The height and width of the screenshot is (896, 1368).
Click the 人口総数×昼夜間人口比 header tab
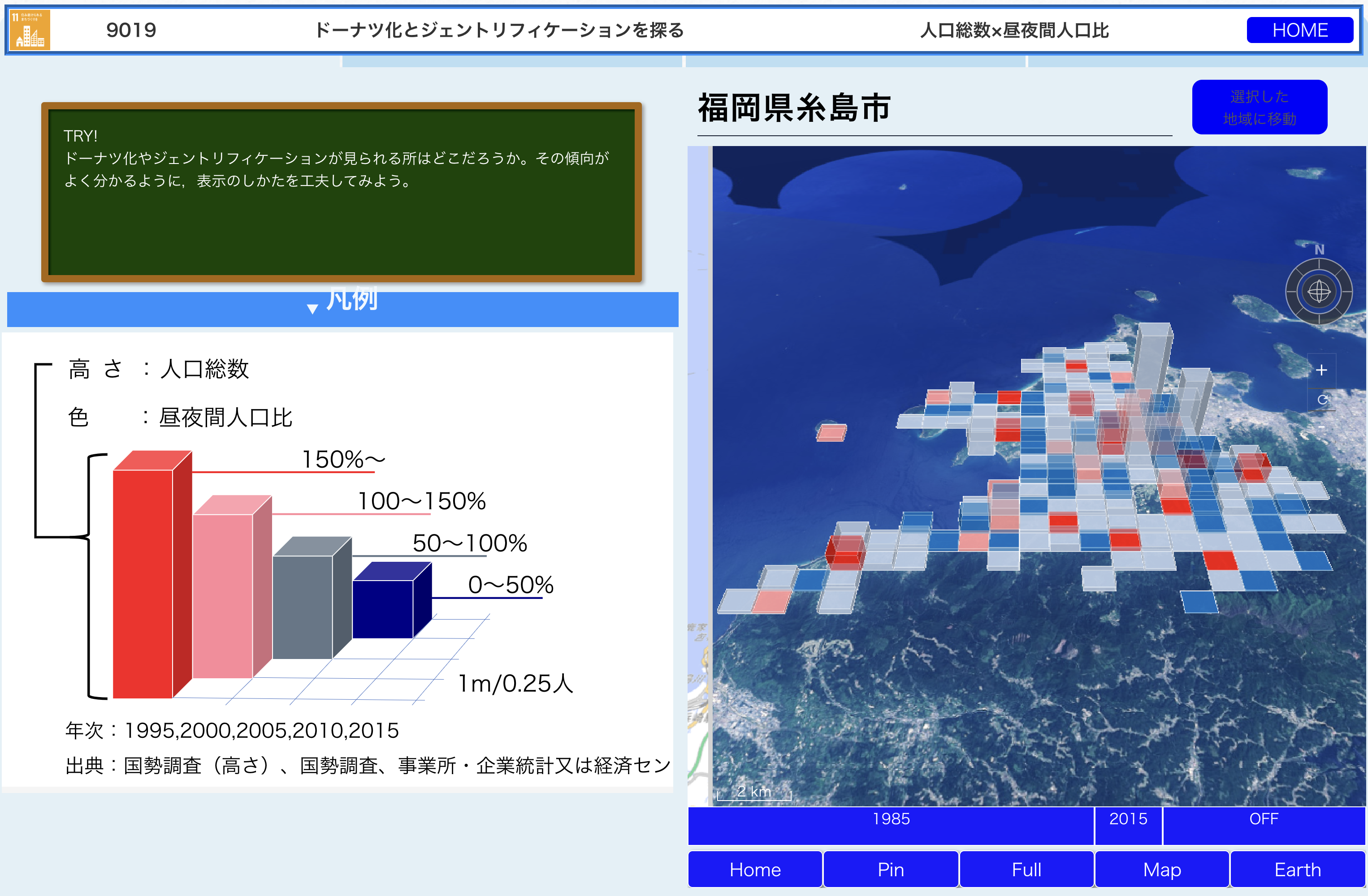[x=1014, y=30]
